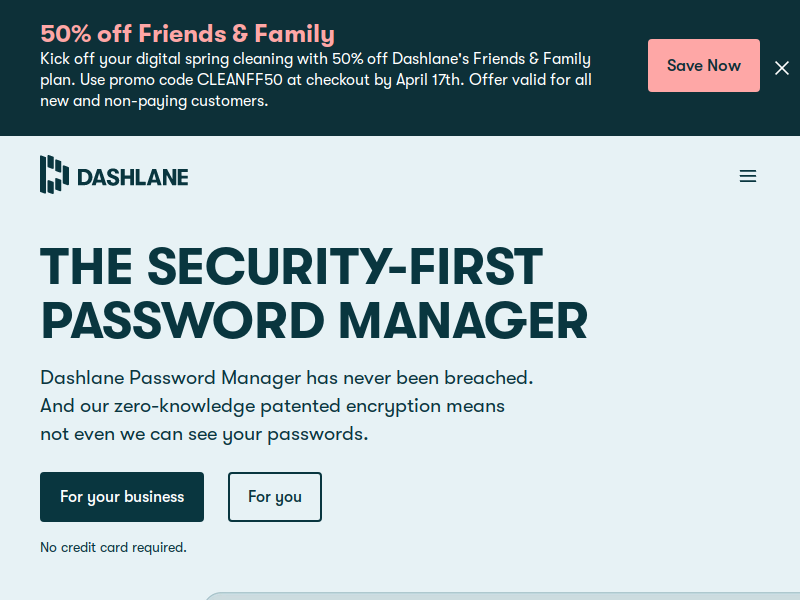Click the zero-knowledge patented encryption line
Screen dimensions: 800x600
click(272, 406)
